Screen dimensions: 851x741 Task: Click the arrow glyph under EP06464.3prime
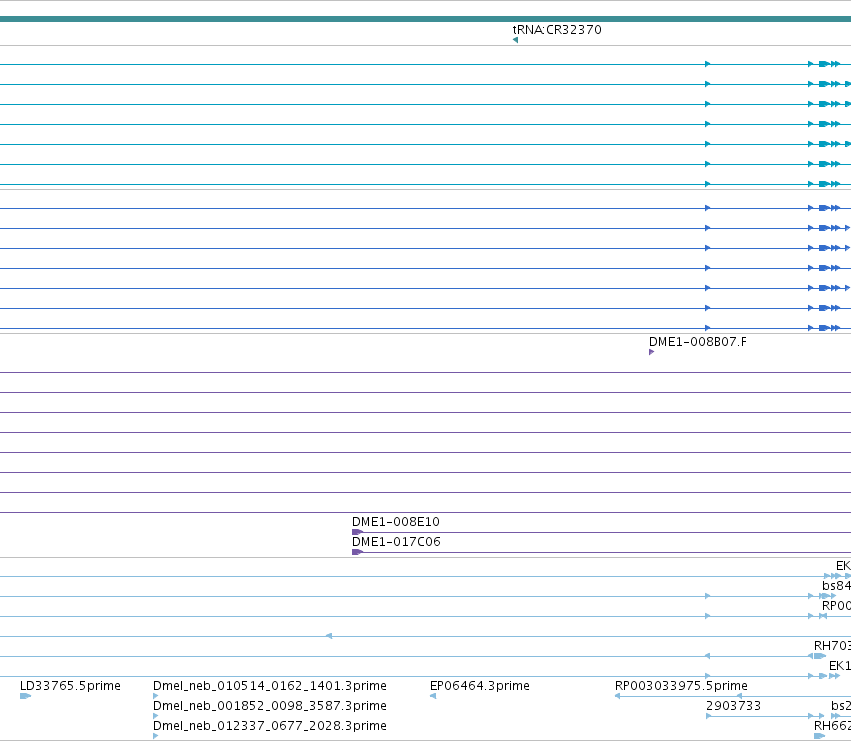433,696
